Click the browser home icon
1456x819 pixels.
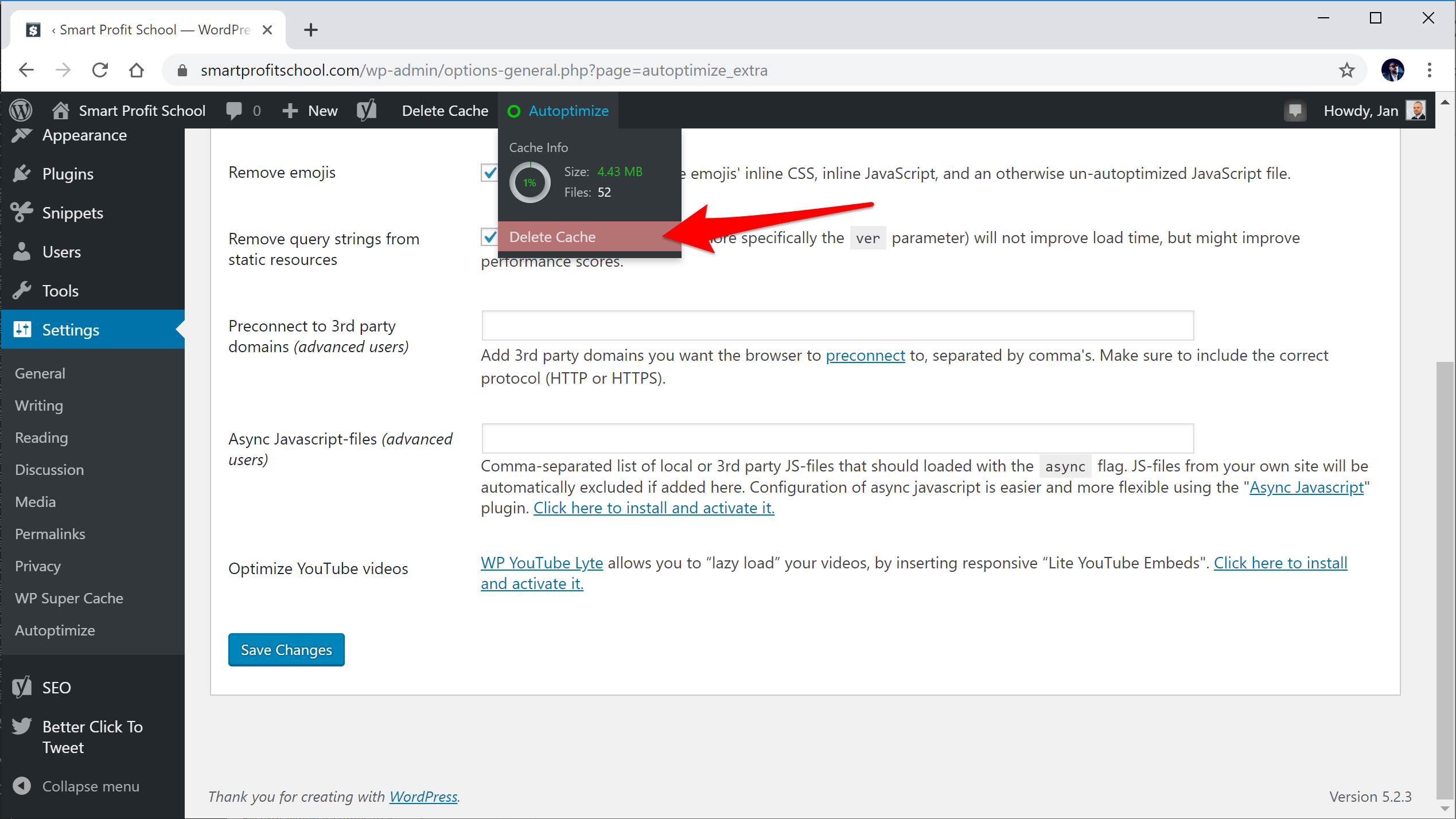click(137, 70)
